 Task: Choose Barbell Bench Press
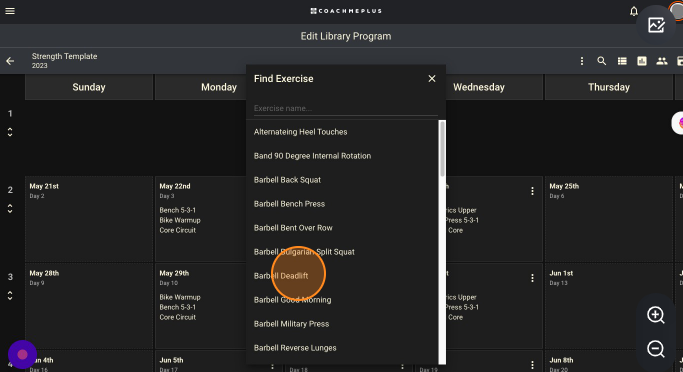pos(289,203)
